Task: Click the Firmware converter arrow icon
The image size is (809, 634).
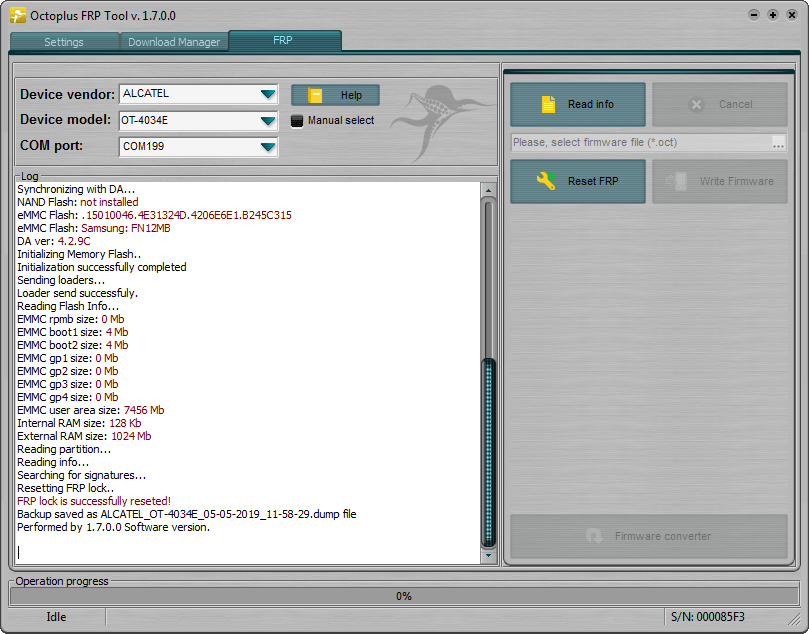Action: pos(594,536)
